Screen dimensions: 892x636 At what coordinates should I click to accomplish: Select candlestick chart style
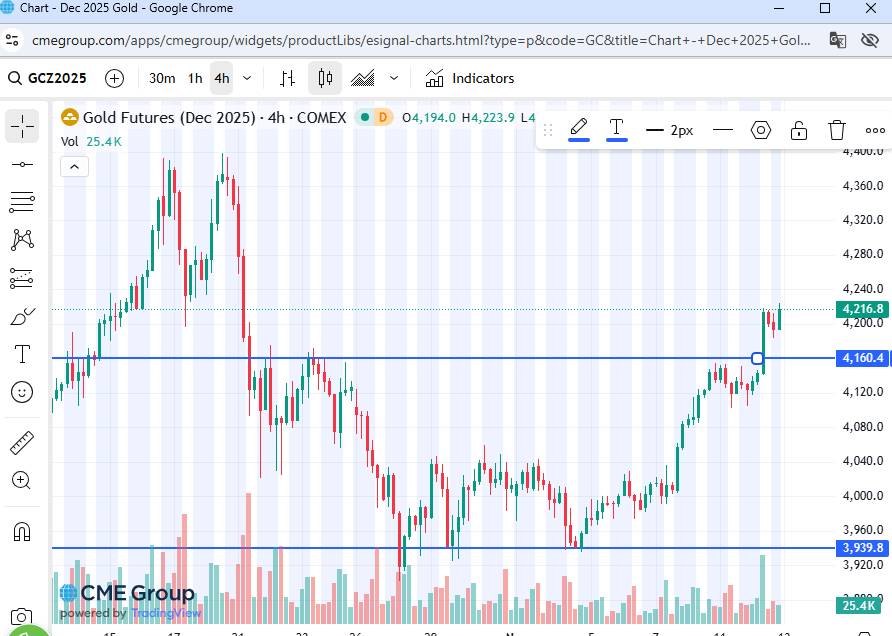[325, 78]
